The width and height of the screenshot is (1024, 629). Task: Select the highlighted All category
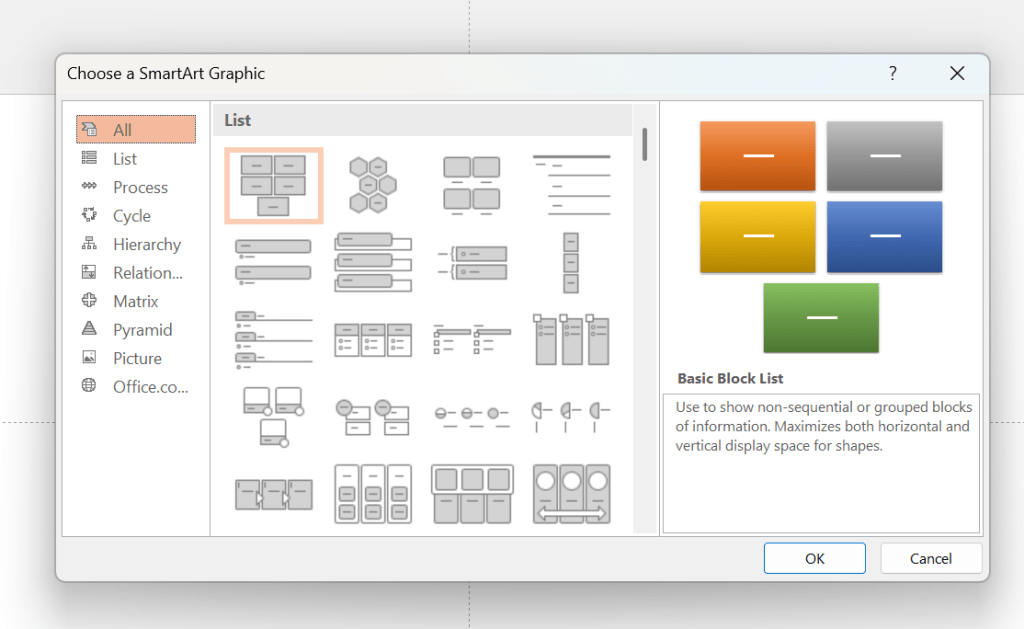point(136,129)
